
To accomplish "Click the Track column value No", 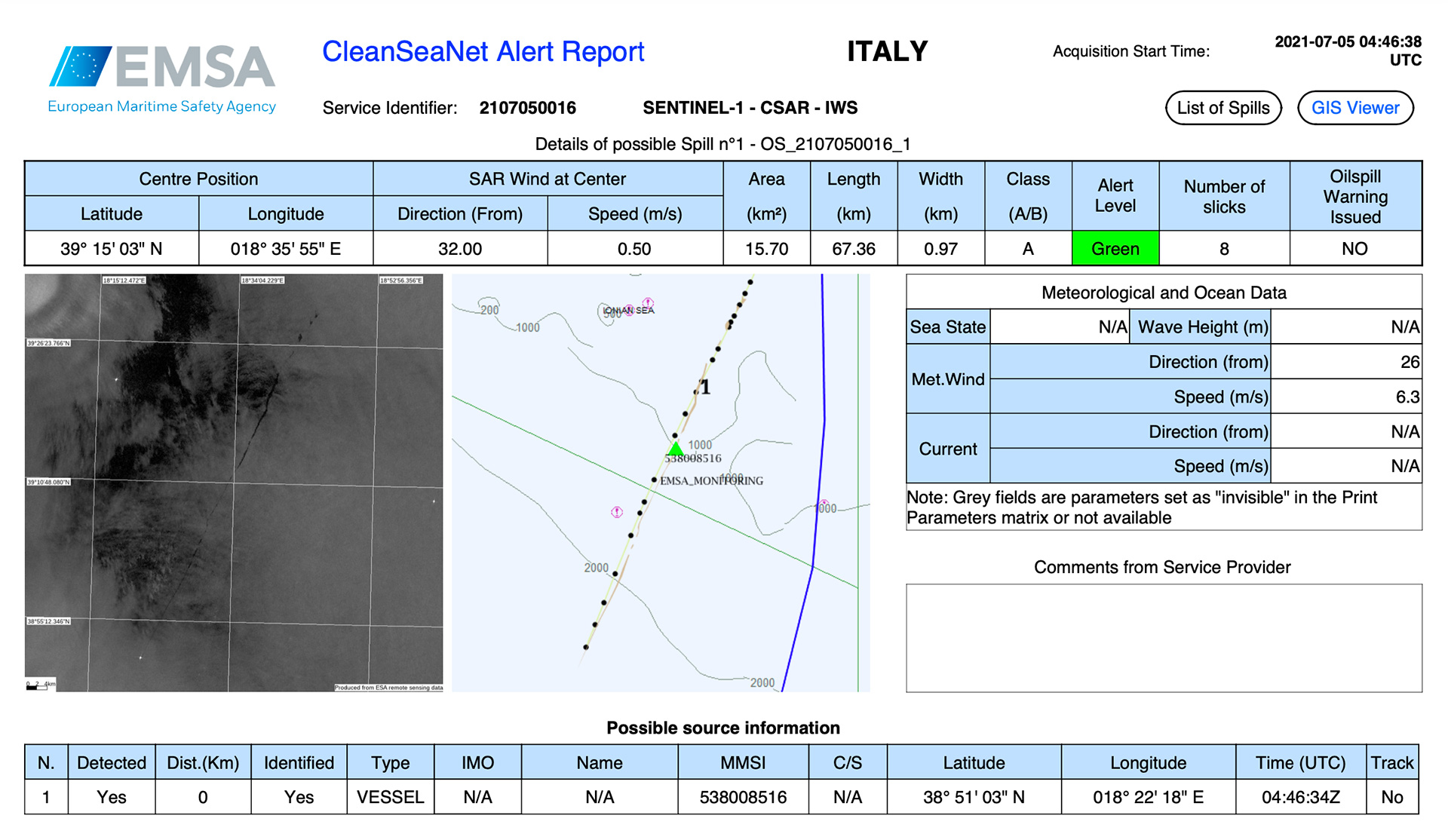I will [x=1391, y=797].
